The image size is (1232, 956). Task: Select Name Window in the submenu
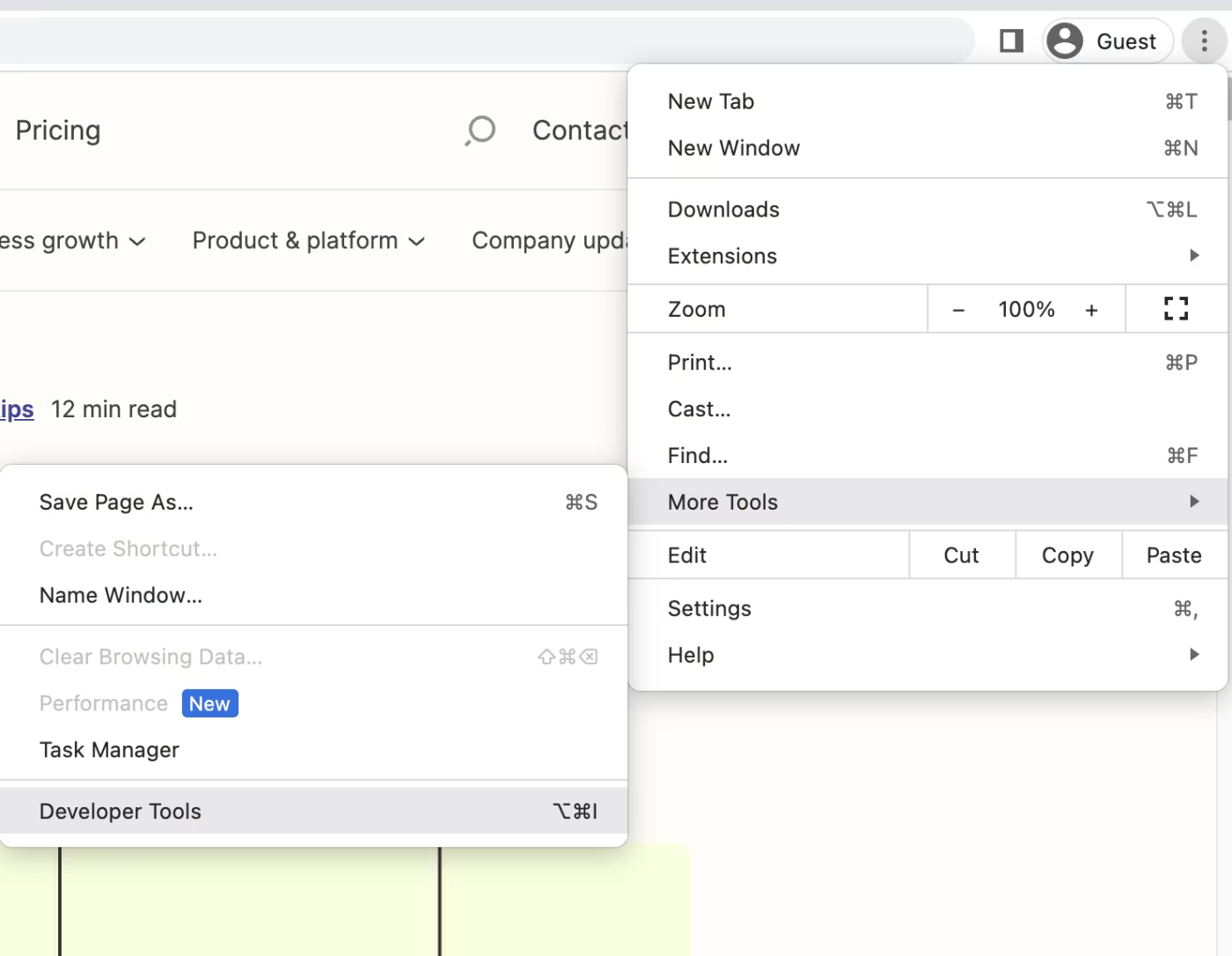[x=121, y=595]
